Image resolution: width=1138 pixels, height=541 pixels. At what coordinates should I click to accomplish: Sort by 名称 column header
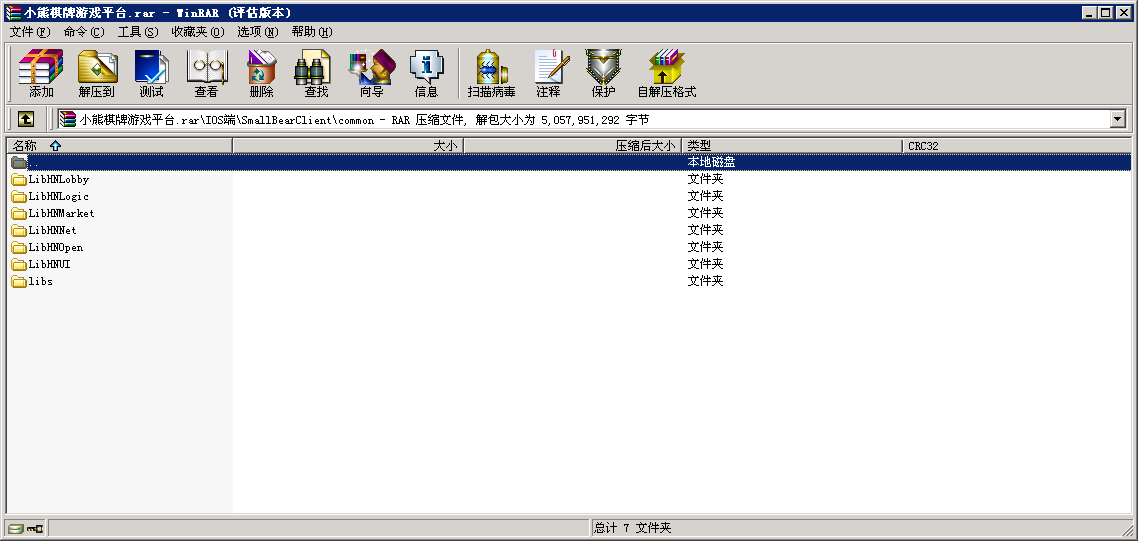click(118, 146)
